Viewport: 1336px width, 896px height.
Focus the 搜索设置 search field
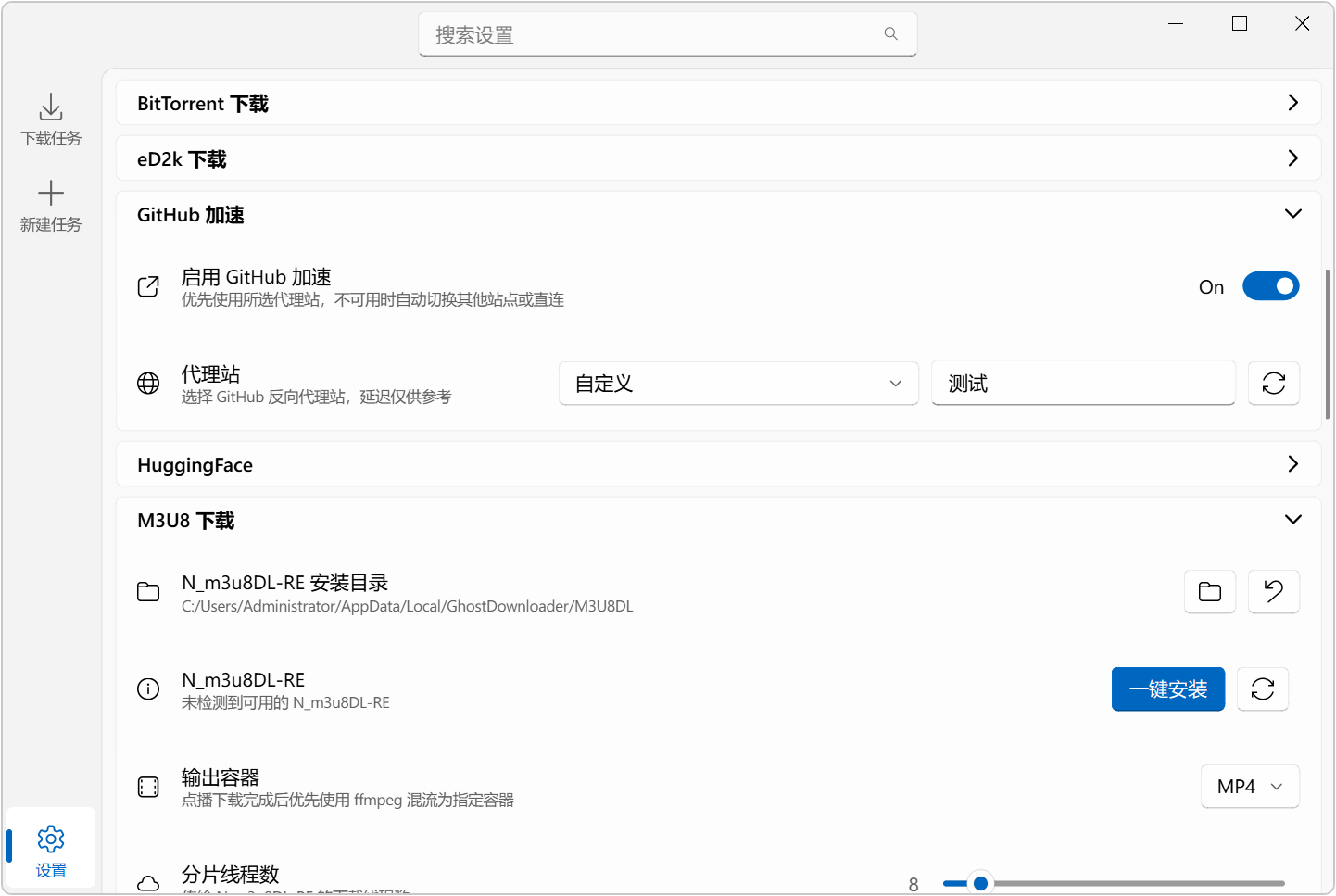pos(667,34)
